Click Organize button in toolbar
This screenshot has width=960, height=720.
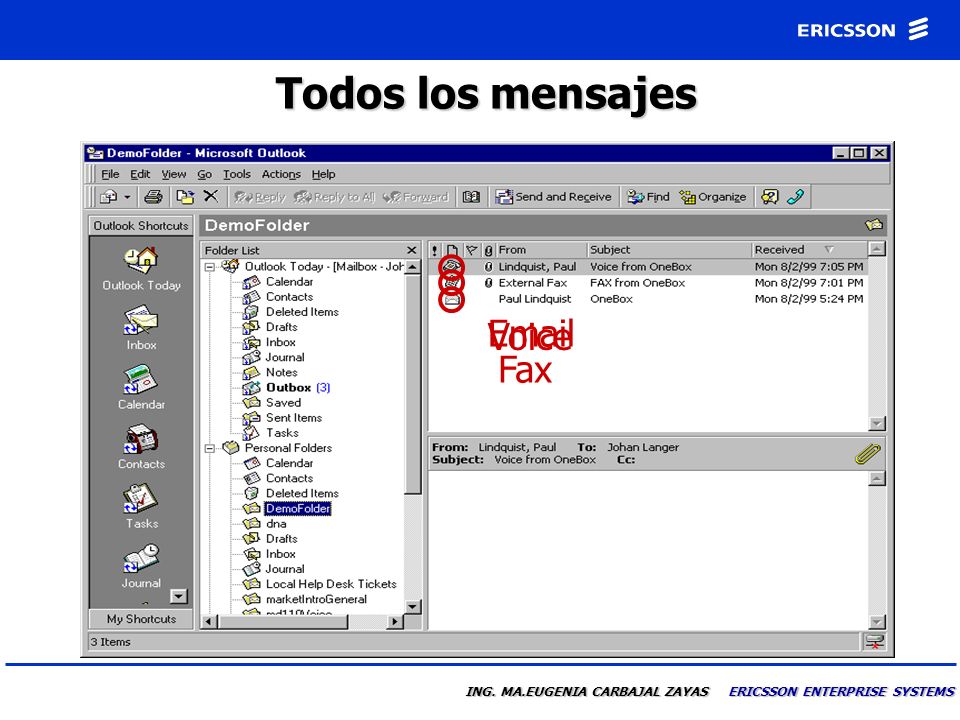(713, 197)
